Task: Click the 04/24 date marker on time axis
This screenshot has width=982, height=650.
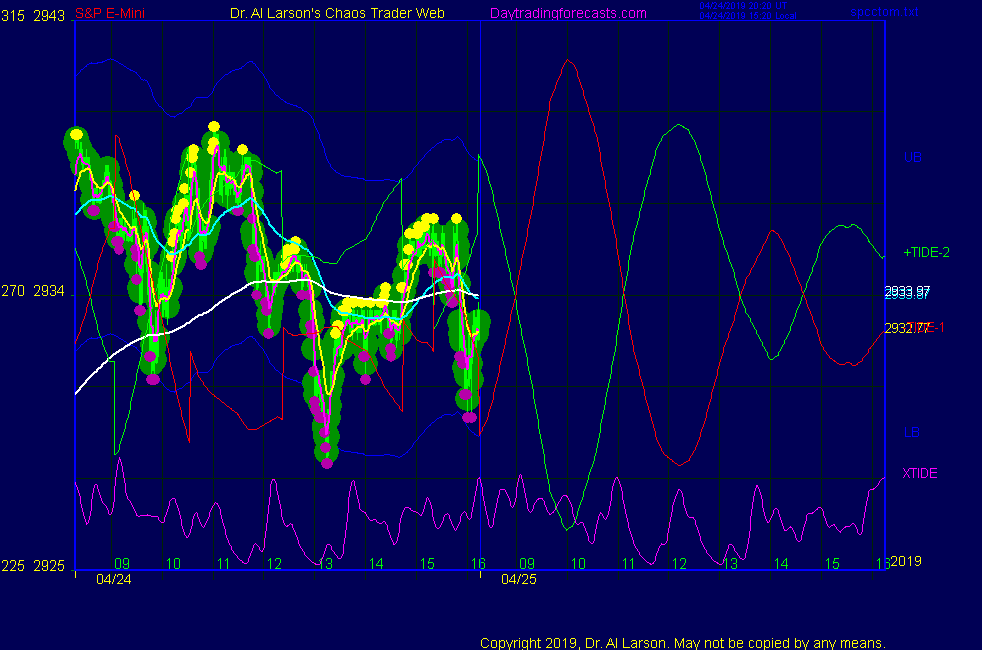Action: (x=113, y=578)
